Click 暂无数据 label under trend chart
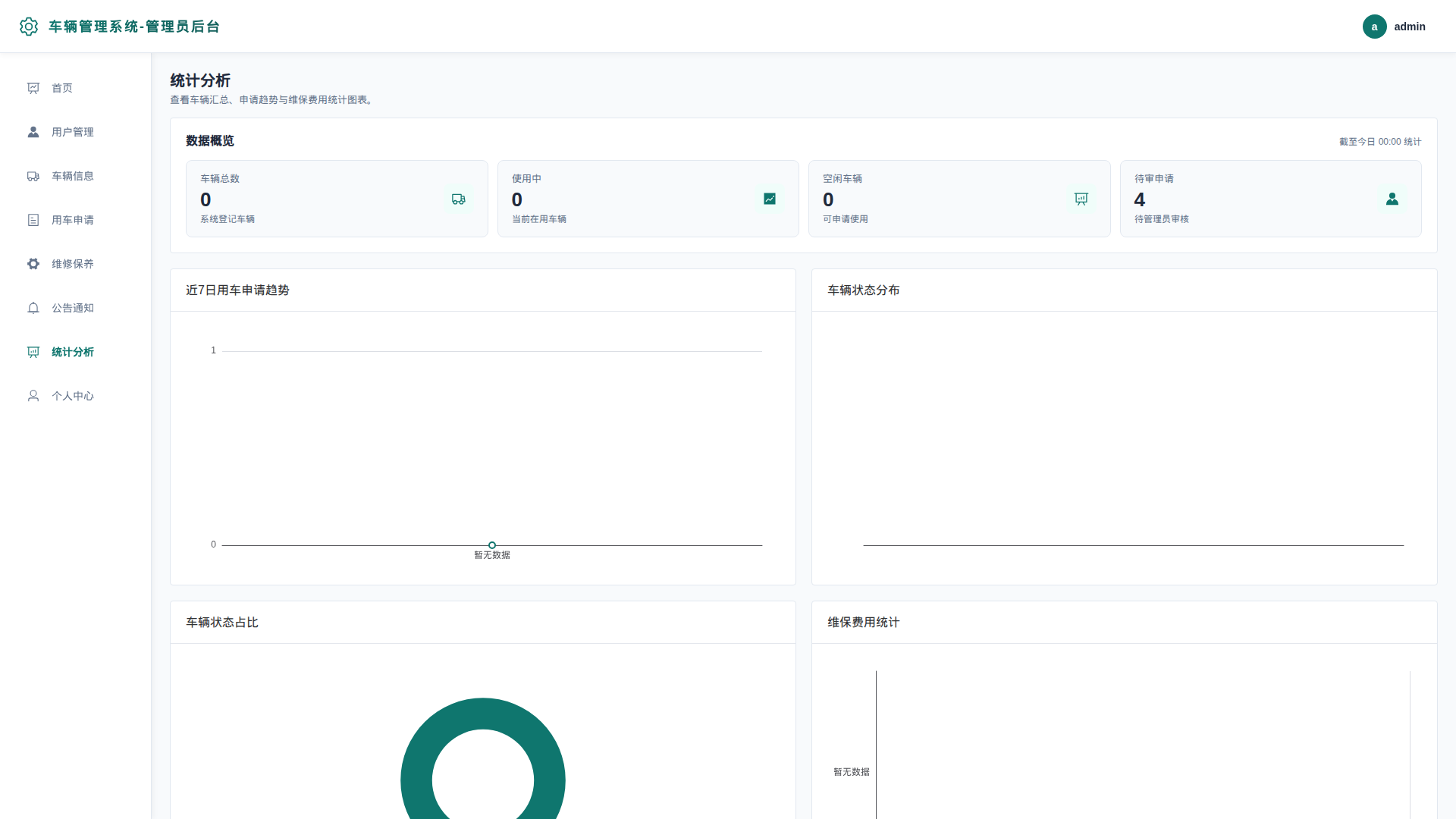This screenshot has width=1456, height=819. tap(492, 555)
